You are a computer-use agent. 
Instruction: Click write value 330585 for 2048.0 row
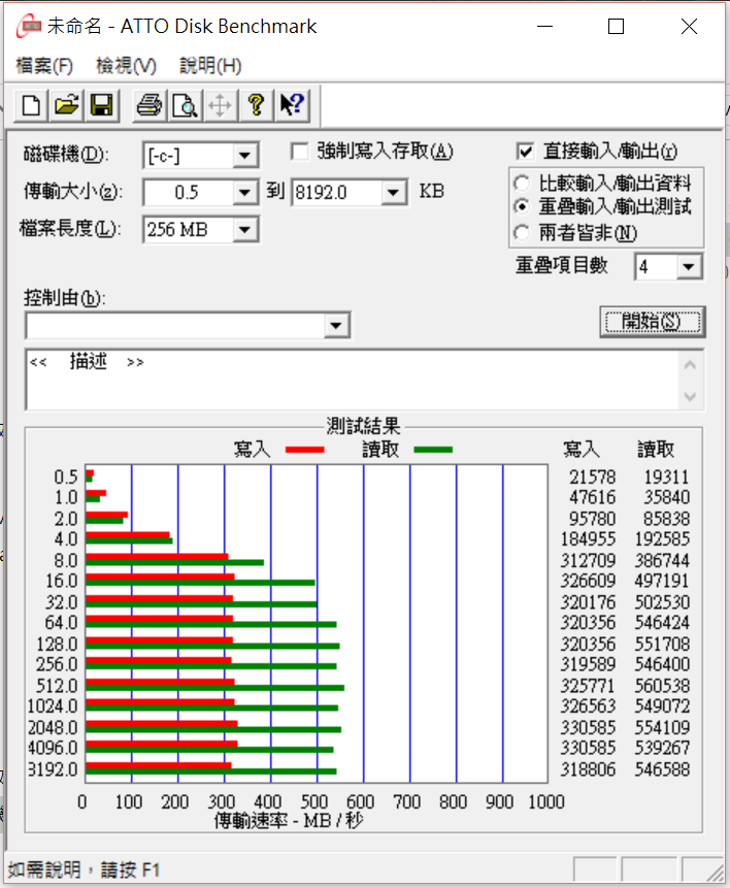588,727
